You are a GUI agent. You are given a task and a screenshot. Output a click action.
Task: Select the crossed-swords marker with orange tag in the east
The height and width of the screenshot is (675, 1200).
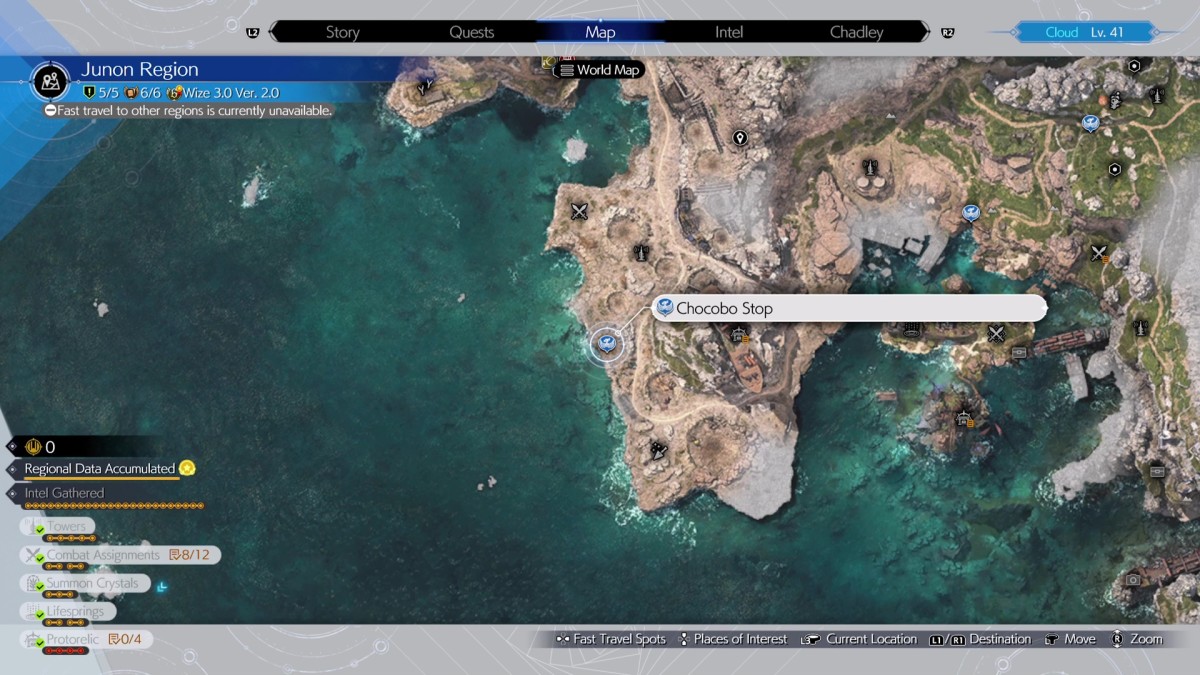[x=1100, y=253]
